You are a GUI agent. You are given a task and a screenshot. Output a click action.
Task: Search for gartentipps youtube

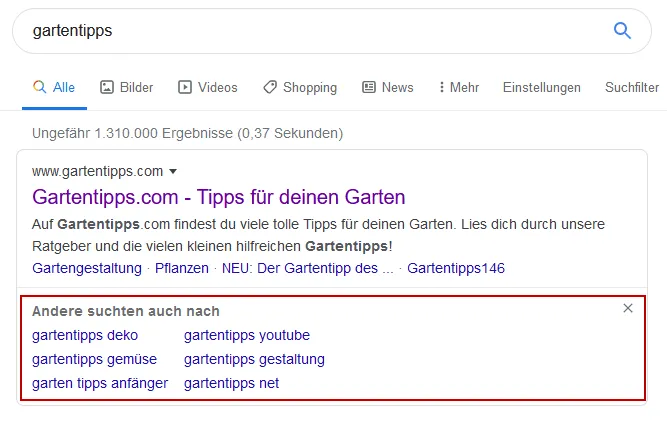247,336
